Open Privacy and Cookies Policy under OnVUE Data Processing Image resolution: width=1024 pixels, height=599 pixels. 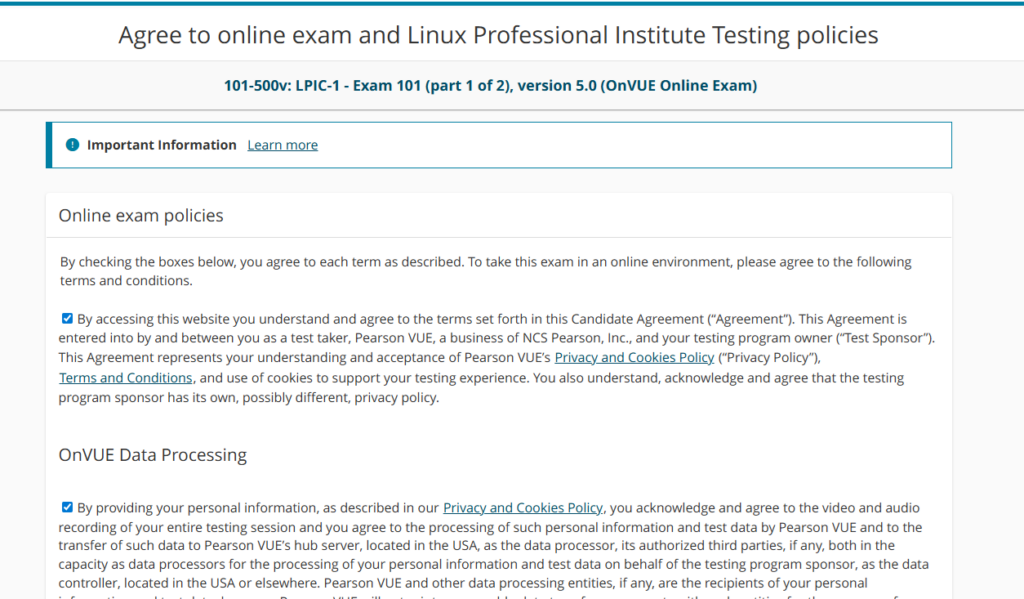(522, 508)
